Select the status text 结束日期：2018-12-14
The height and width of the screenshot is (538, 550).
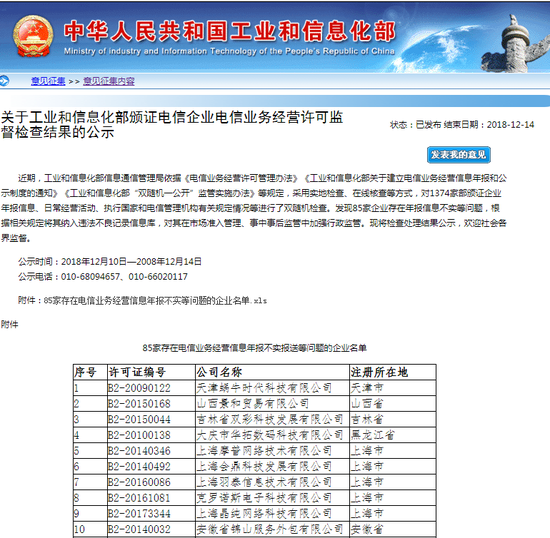(489, 125)
